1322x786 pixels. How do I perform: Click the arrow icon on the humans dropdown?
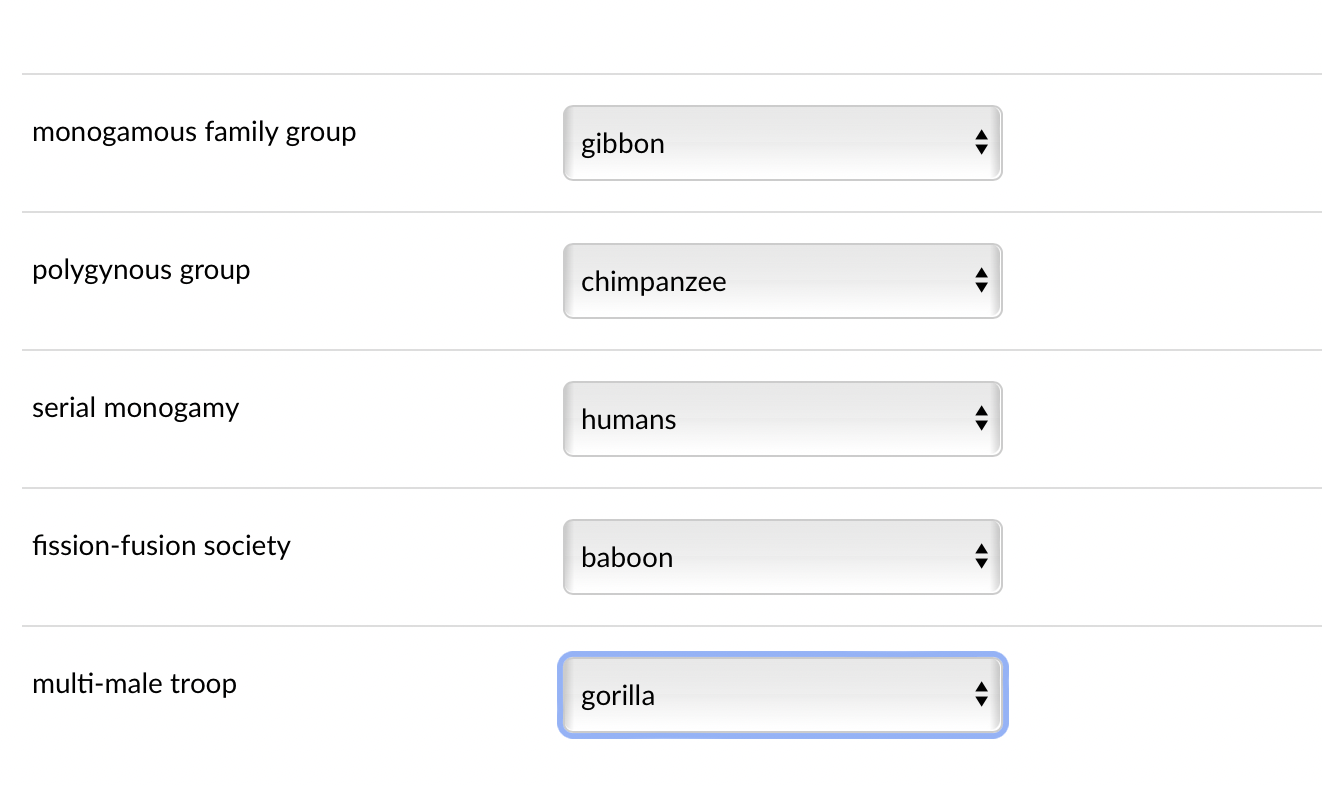click(981, 419)
